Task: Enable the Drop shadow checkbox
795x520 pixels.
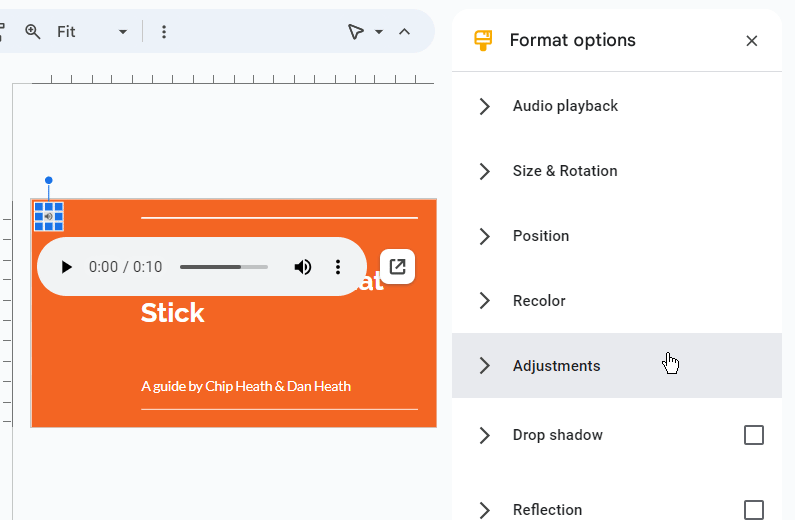Action: [x=754, y=435]
